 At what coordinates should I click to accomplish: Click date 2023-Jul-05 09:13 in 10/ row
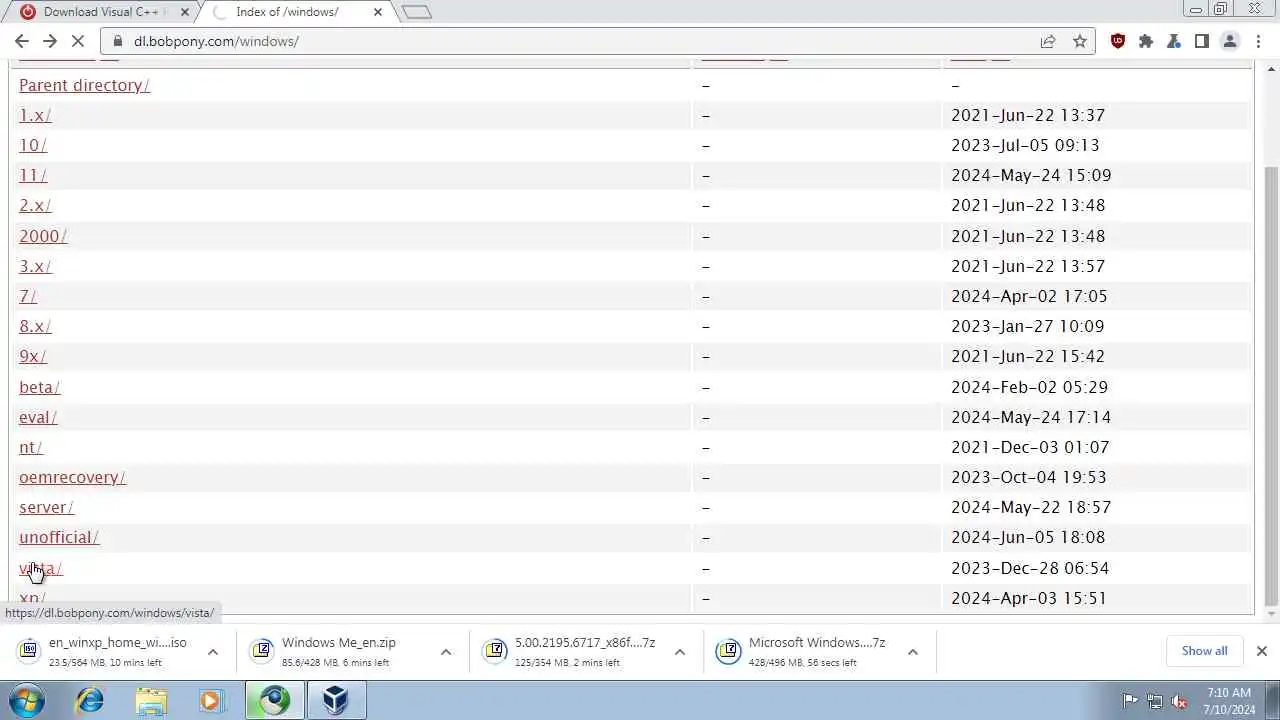click(x=1025, y=145)
